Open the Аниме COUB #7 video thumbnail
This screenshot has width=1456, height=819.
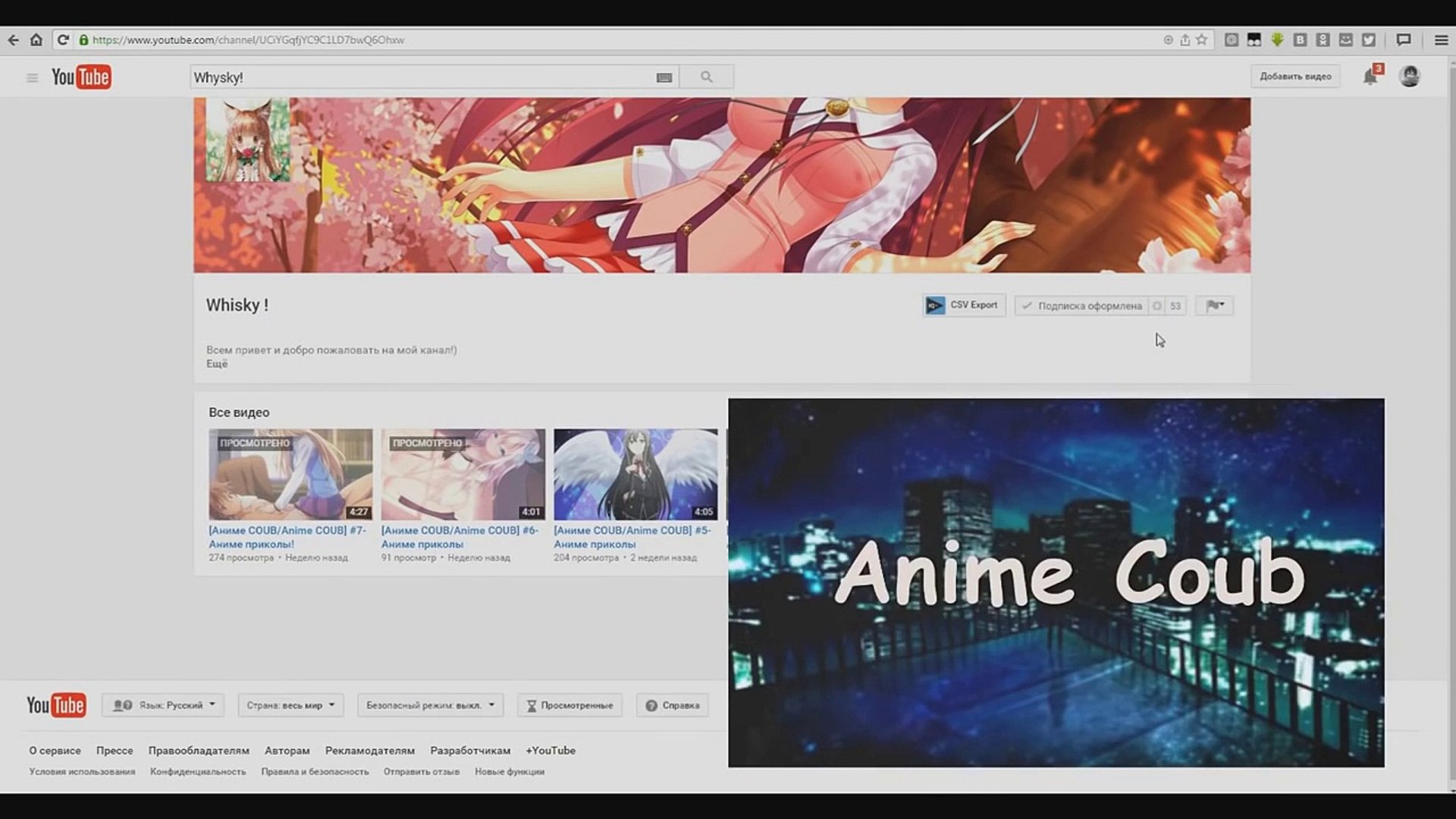click(x=290, y=474)
